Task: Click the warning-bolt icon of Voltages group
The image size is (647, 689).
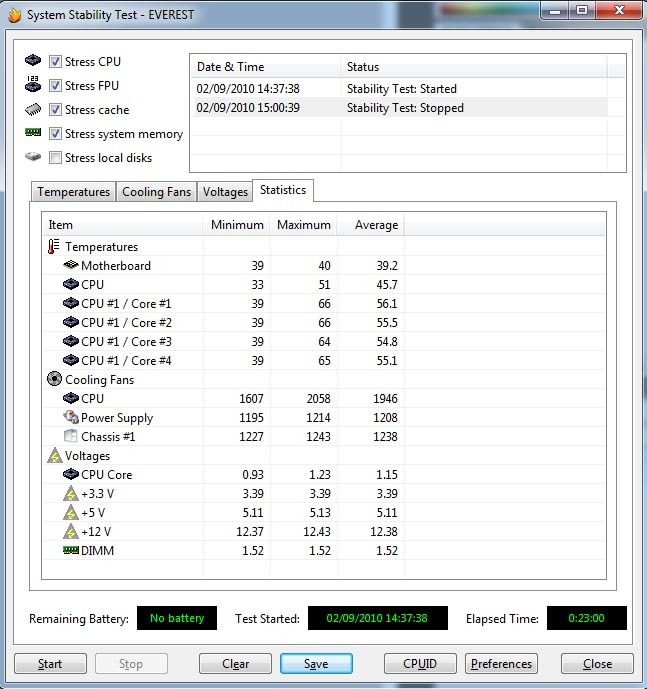Action: click(55, 455)
